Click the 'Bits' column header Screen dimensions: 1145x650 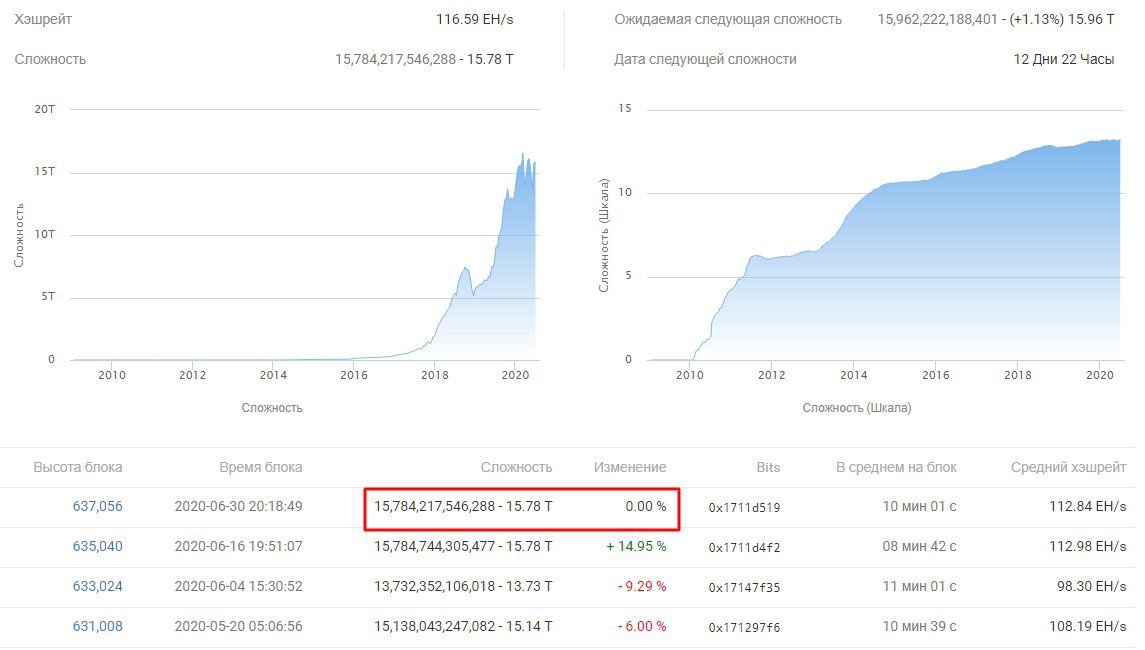(x=768, y=467)
